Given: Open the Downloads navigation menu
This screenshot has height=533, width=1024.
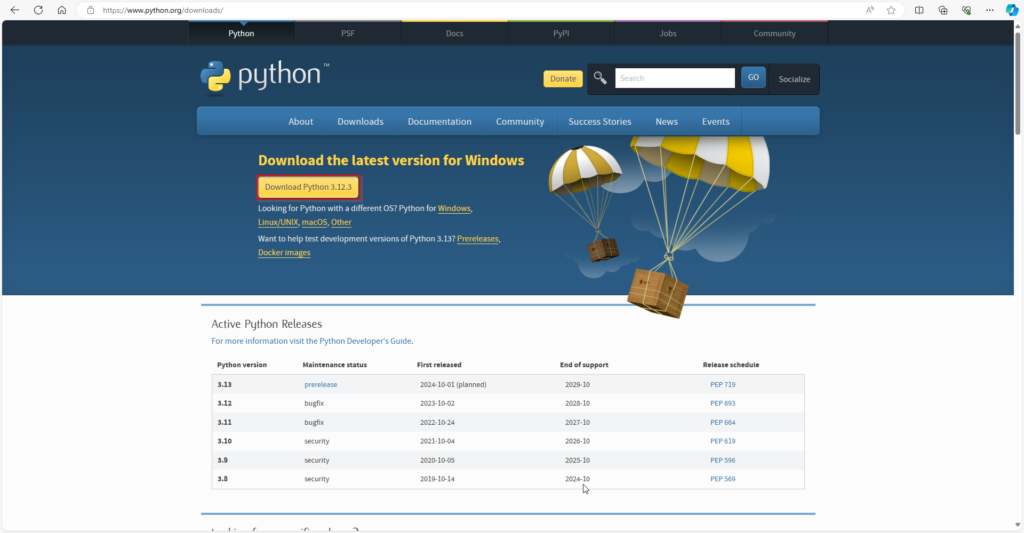Looking at the screenshot, I should tap(360, 121).
